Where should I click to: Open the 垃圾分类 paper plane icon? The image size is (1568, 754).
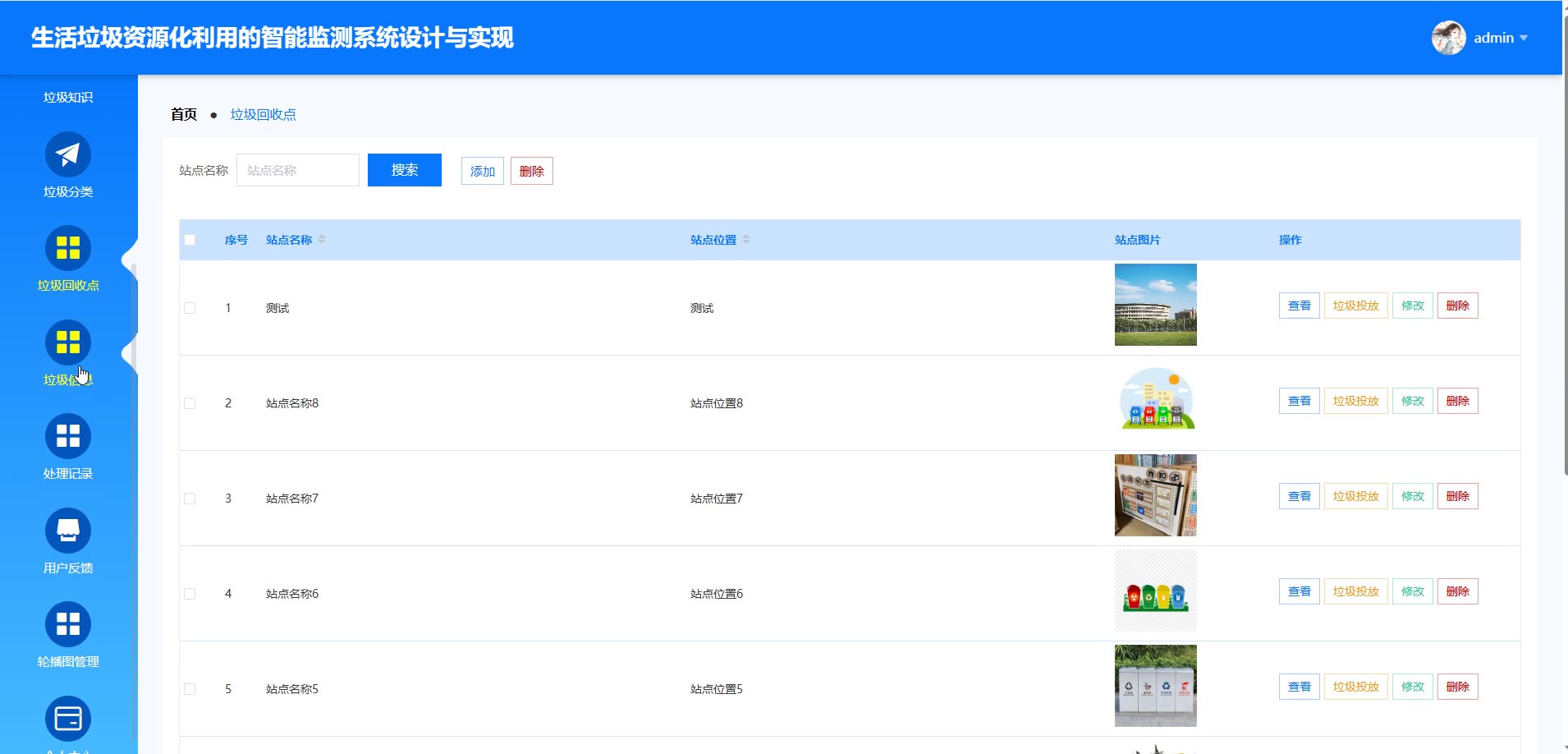67,154
